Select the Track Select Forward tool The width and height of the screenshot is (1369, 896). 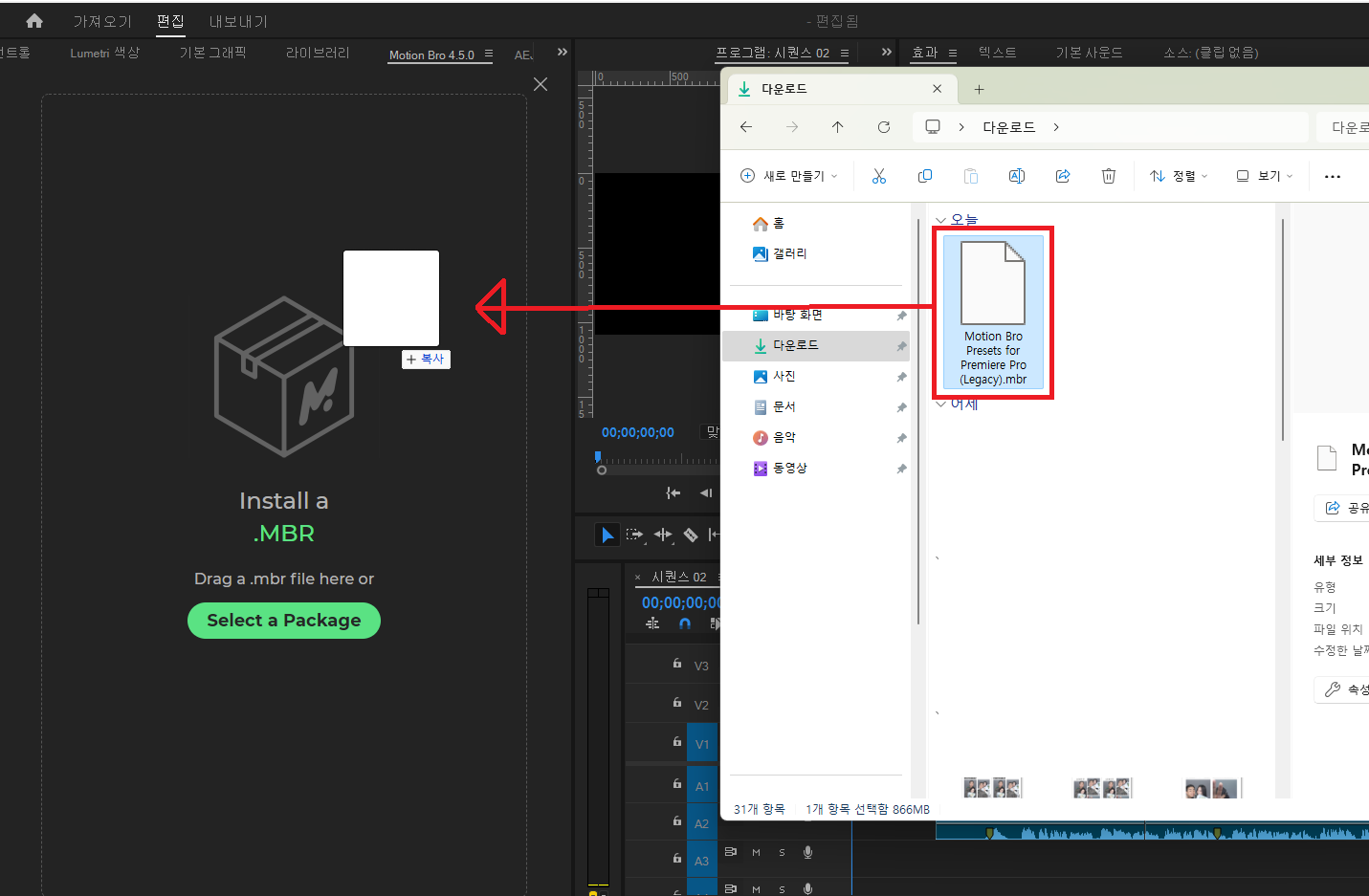pos(635,535)
